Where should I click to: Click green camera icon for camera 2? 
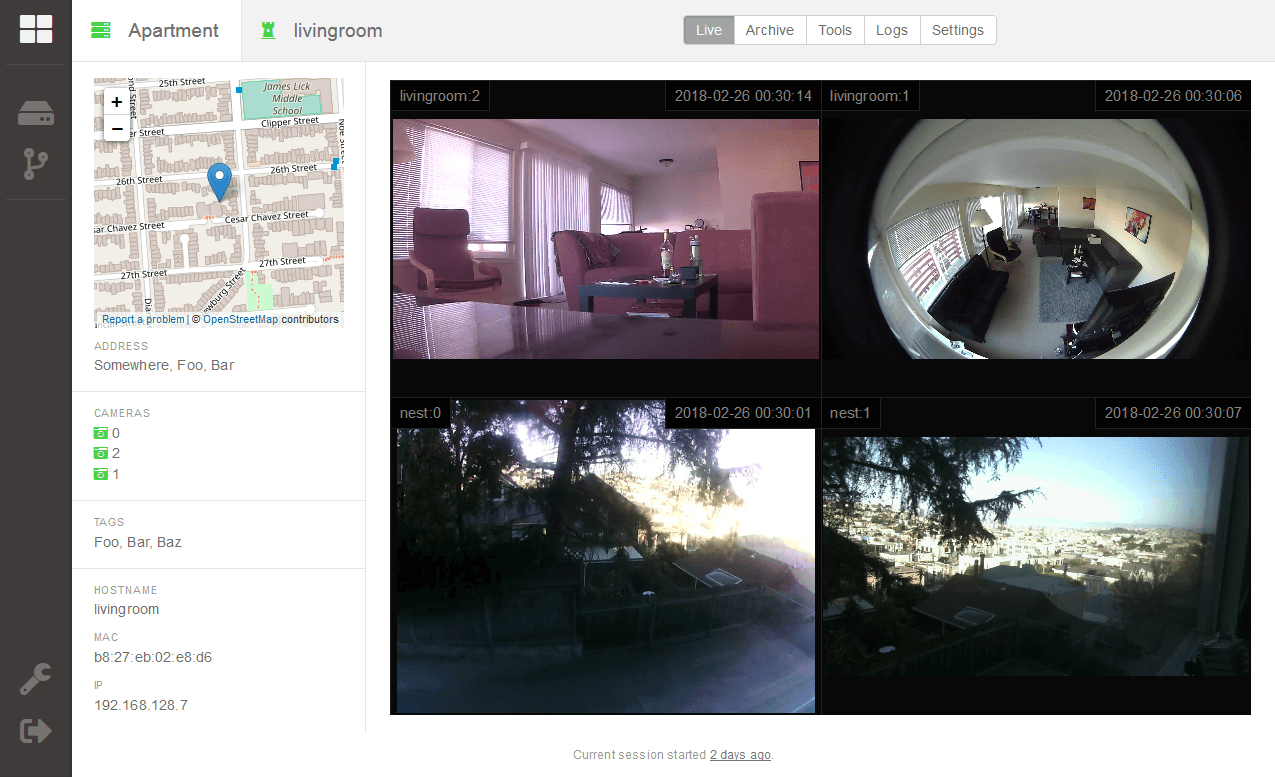[100, 453]
